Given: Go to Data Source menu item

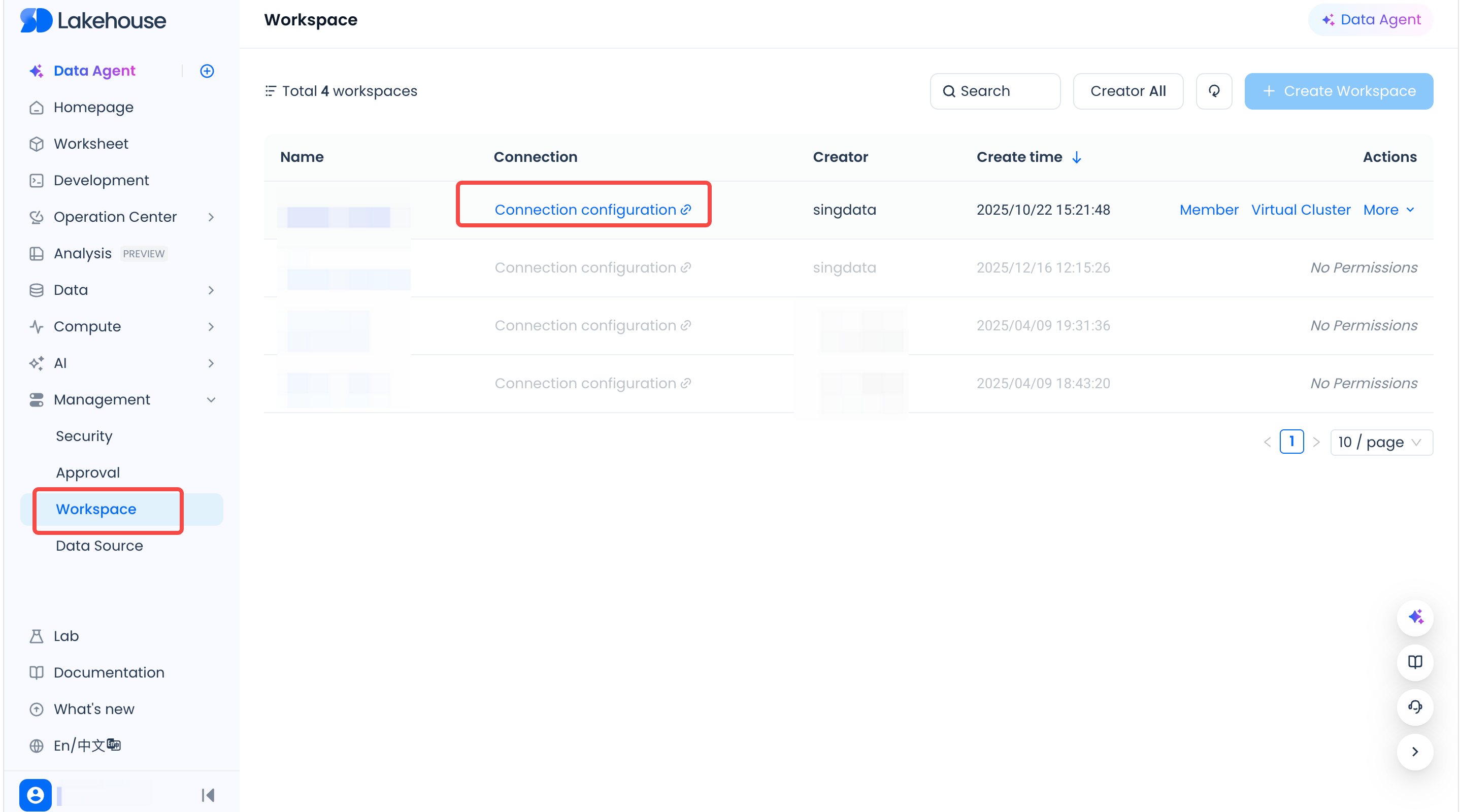Looking at the screenshot, I should (x=99, y=546).
